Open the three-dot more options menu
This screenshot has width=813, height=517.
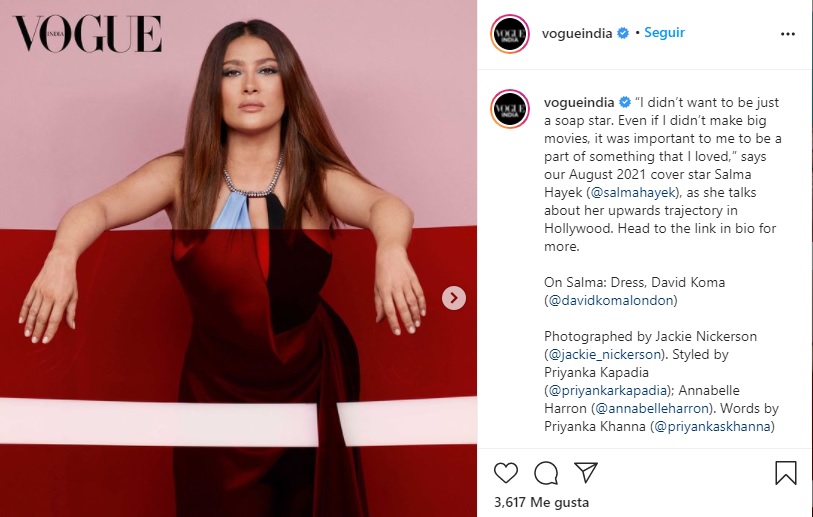[788, 34]
